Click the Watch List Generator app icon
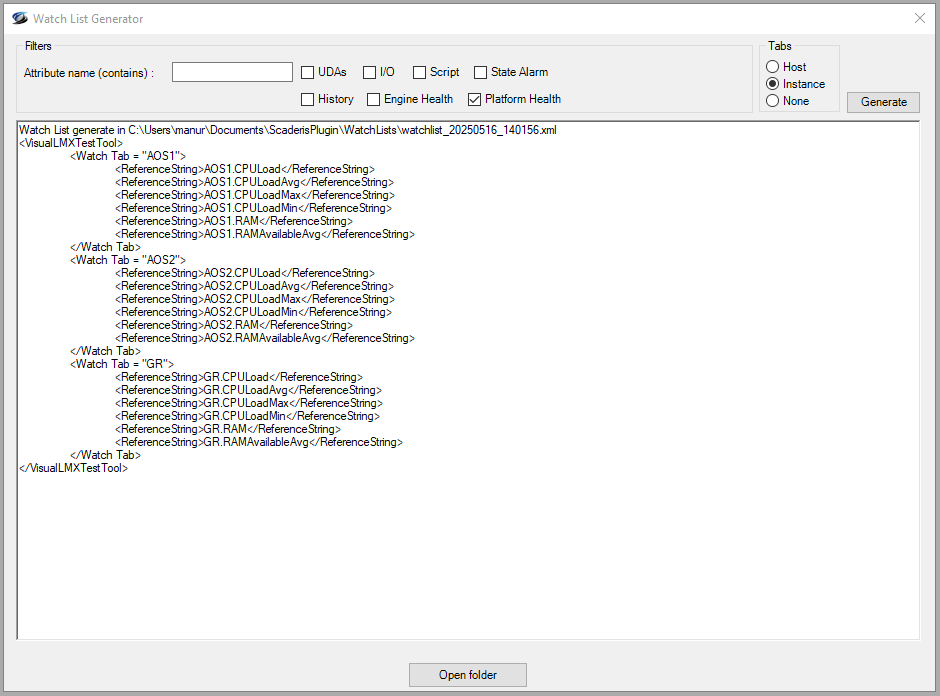The height and width of the screenshot is (696, 940). 19,18
